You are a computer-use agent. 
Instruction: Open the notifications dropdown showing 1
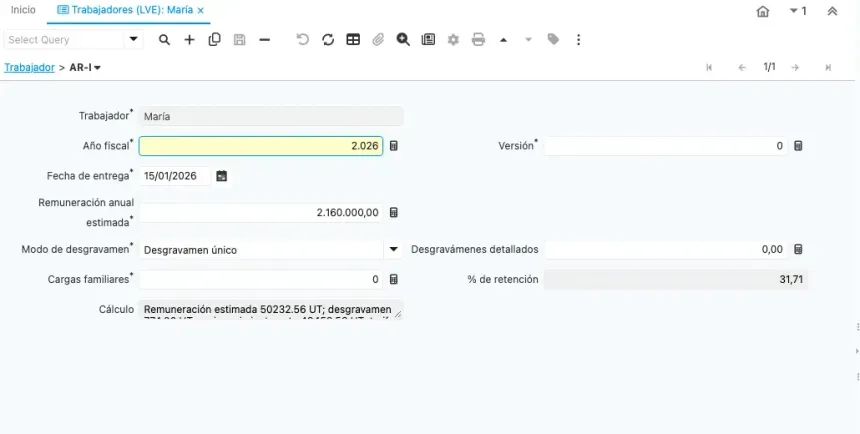pyautogui.click(x=798, y=11)
